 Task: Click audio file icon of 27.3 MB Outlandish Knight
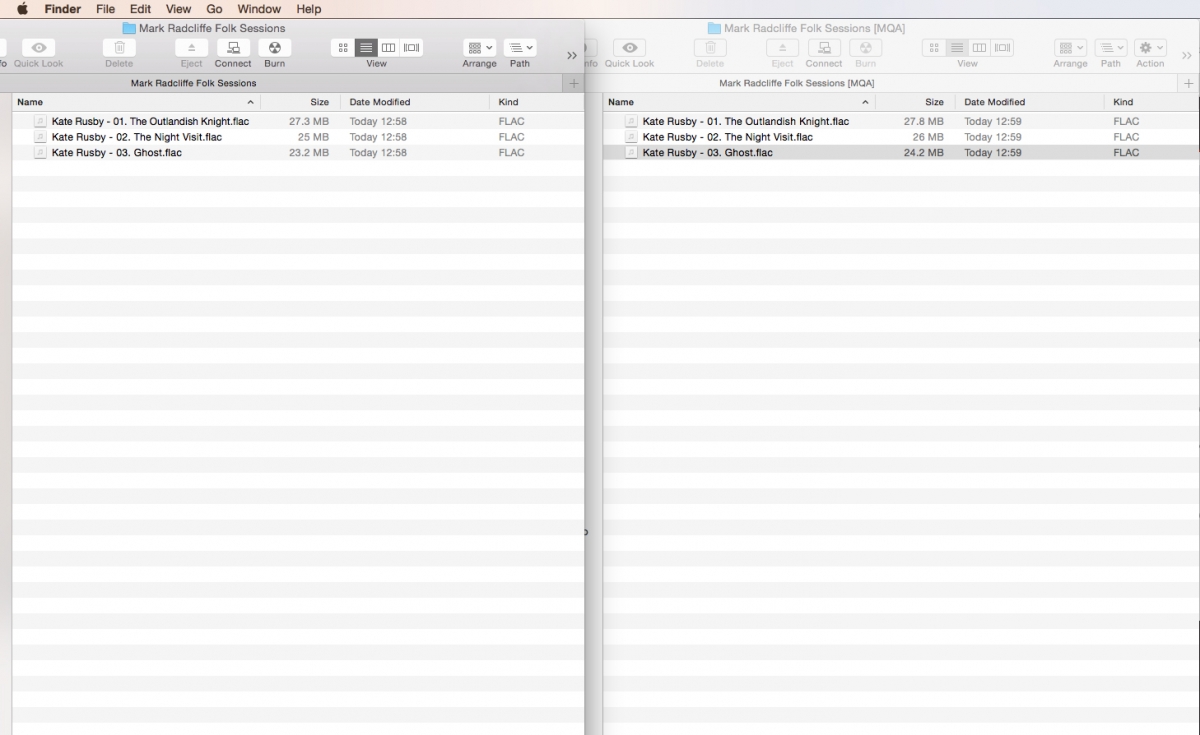[x=40, y=121]
